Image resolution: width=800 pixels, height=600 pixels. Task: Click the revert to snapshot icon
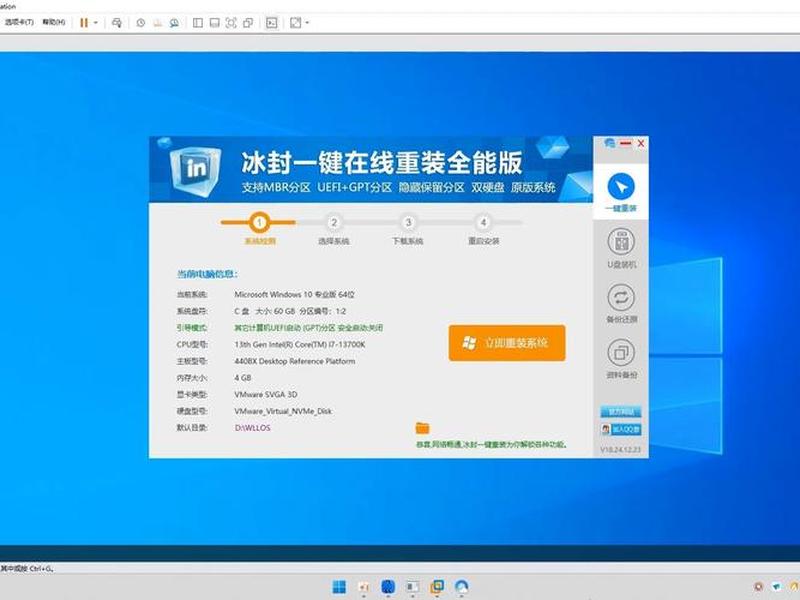pos(158,22)
